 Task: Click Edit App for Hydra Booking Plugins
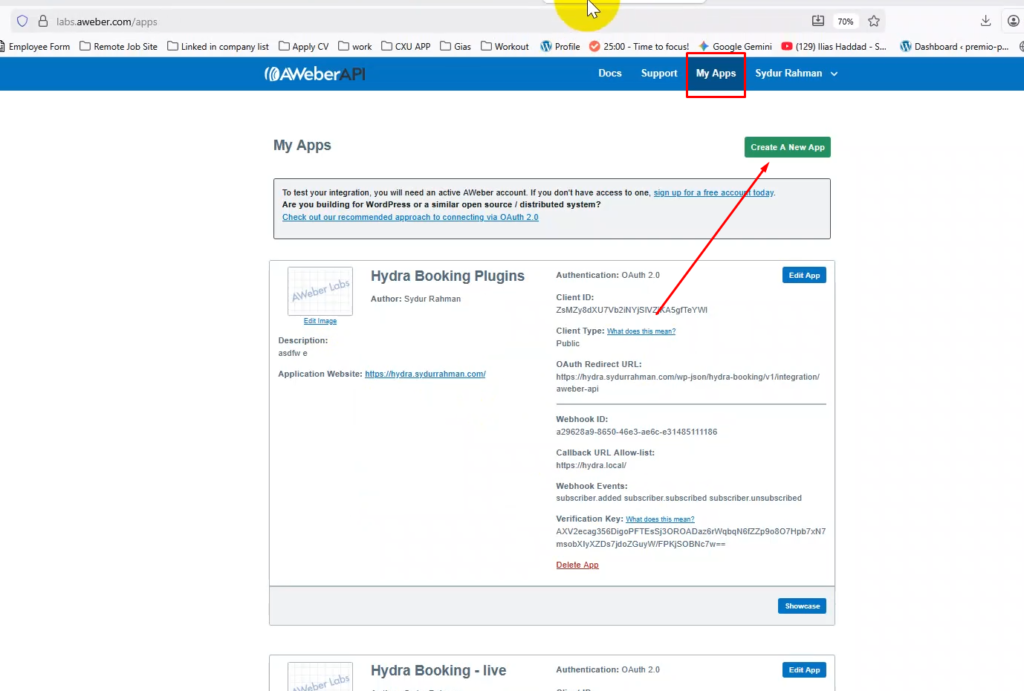click(x=804, y=276)
